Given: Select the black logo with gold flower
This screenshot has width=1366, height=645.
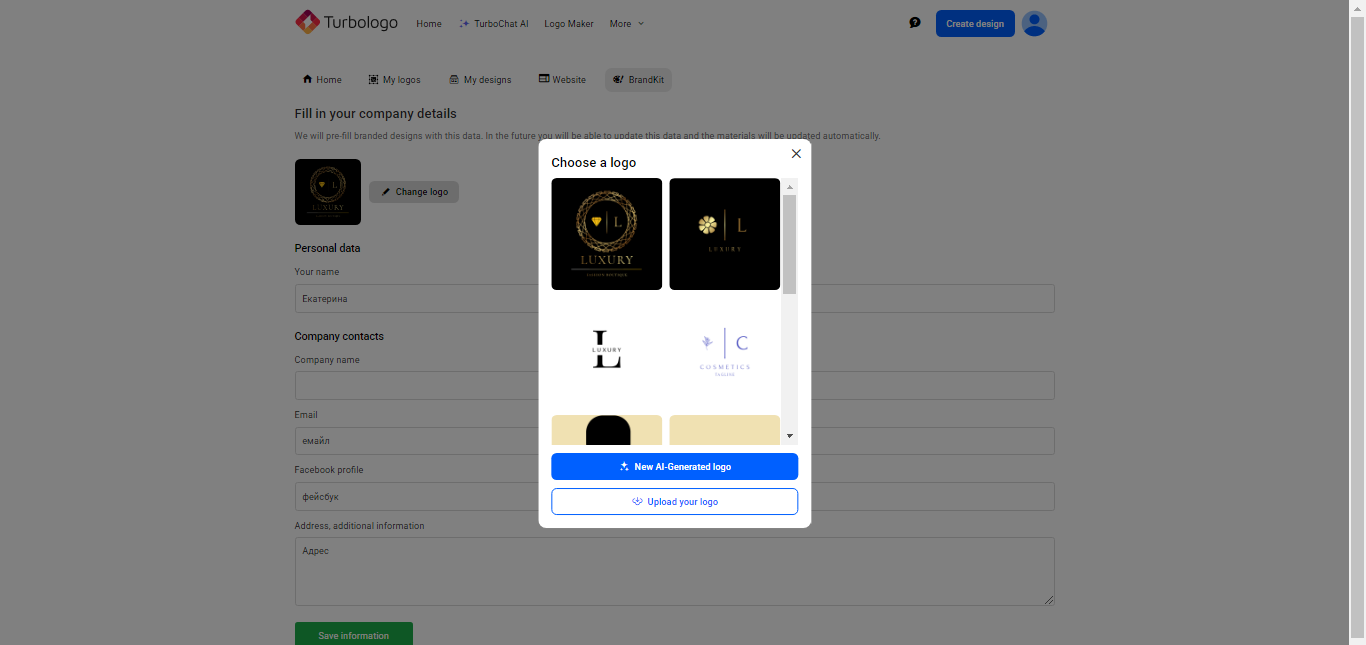Looking at the screenshot, I should point(724,234).
